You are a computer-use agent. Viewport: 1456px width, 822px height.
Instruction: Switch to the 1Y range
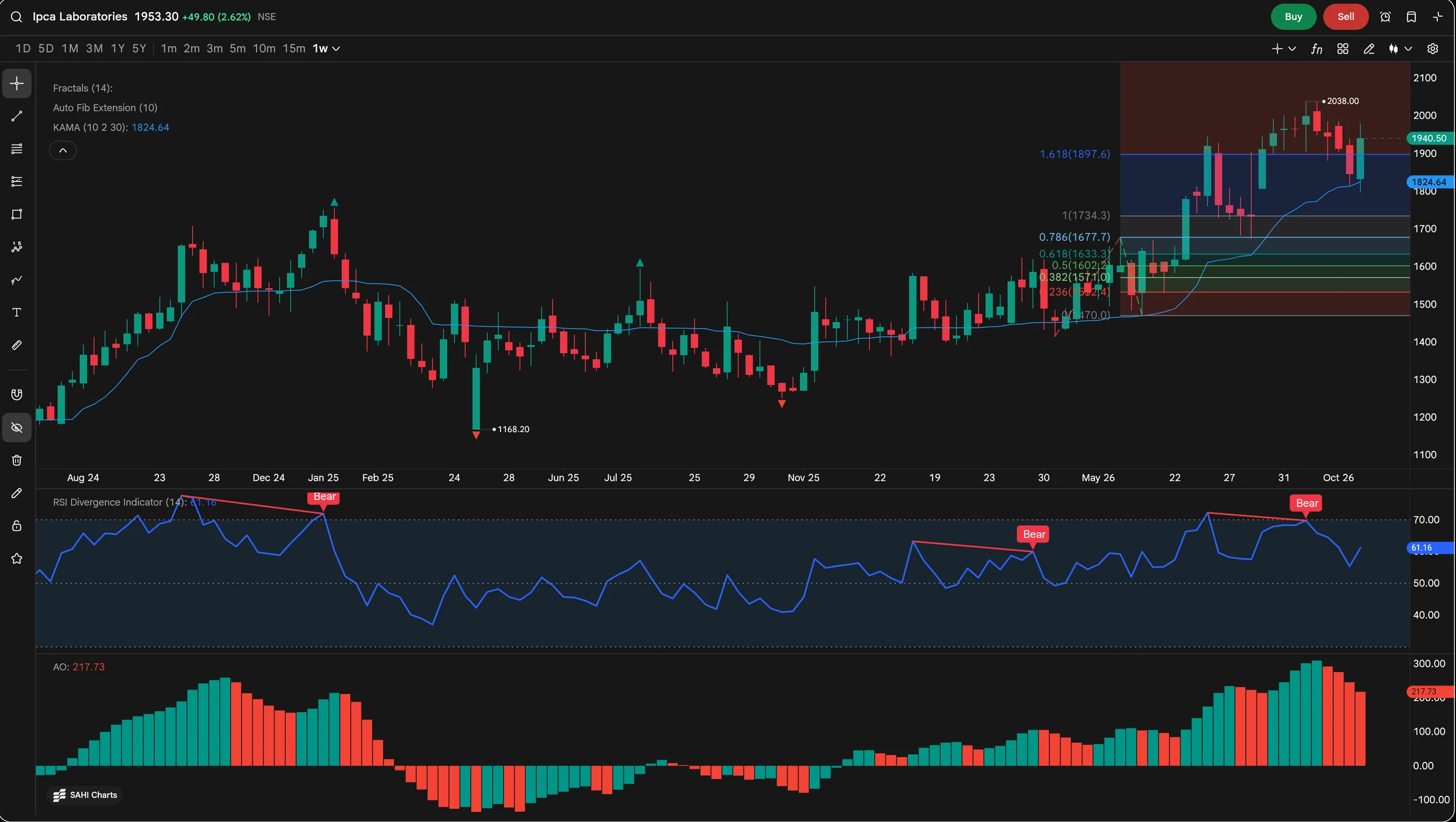118,49
